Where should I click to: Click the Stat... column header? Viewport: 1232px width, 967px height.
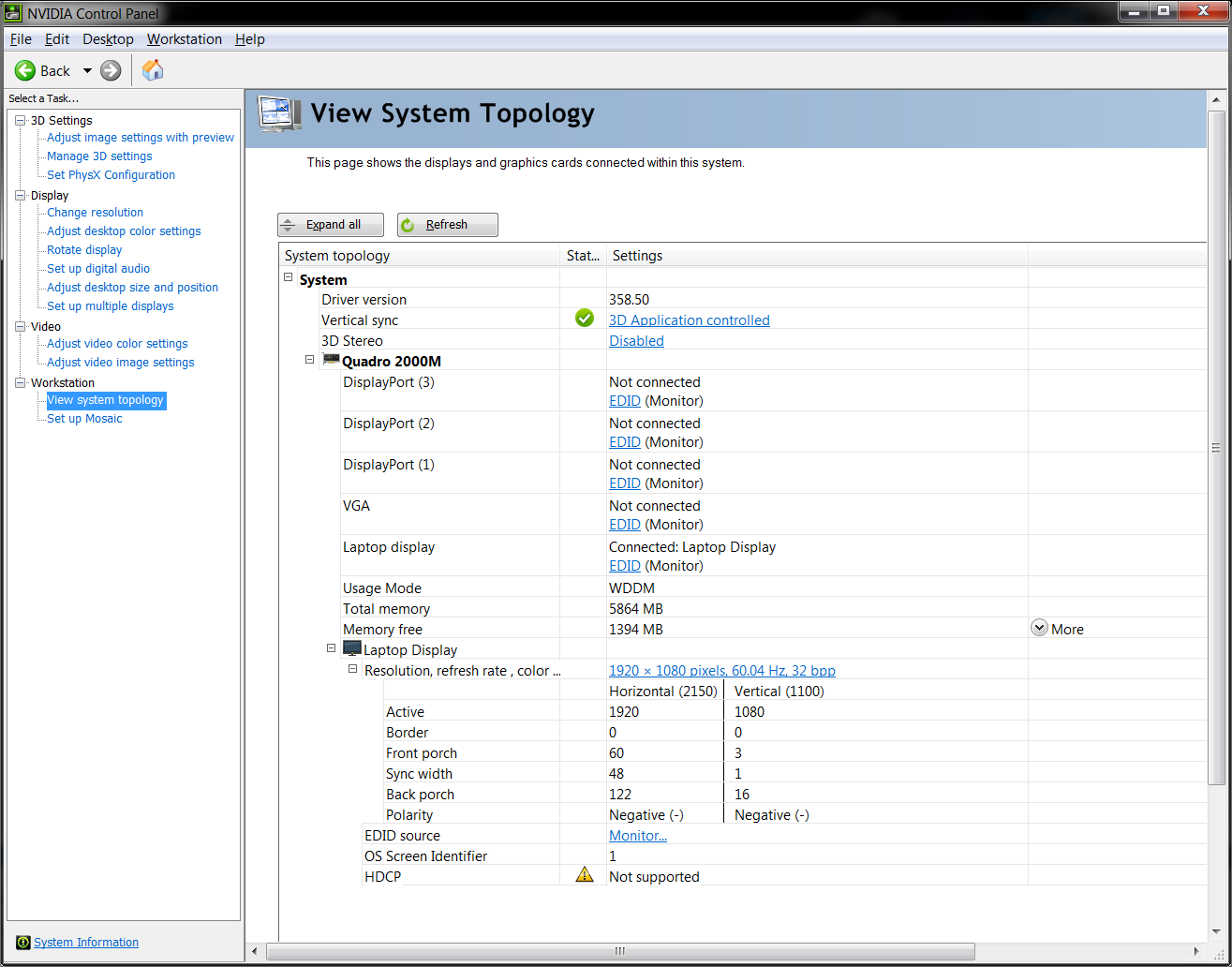(583, 255)
